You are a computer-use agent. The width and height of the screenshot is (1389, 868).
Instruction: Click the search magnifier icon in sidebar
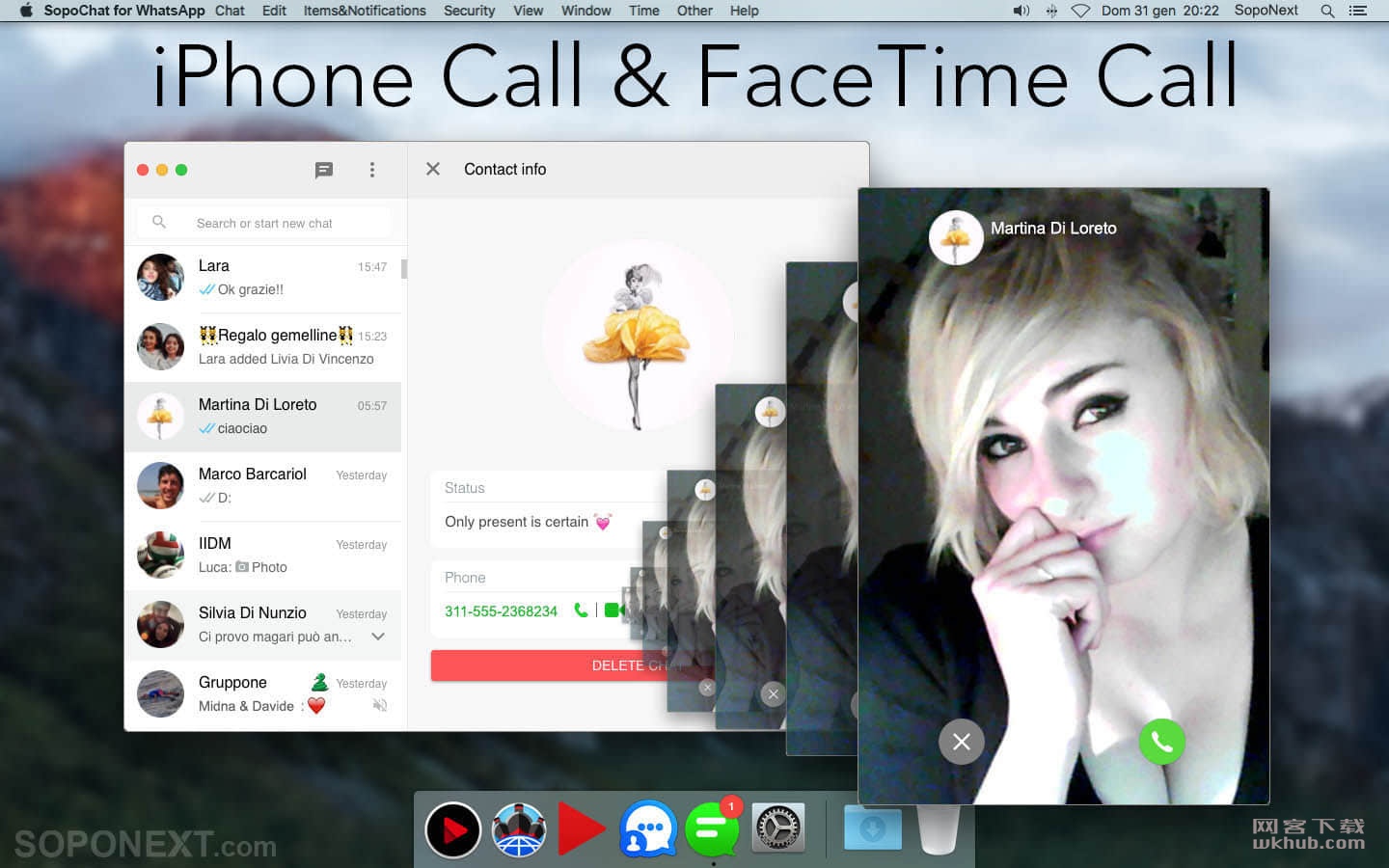point(159,222)
